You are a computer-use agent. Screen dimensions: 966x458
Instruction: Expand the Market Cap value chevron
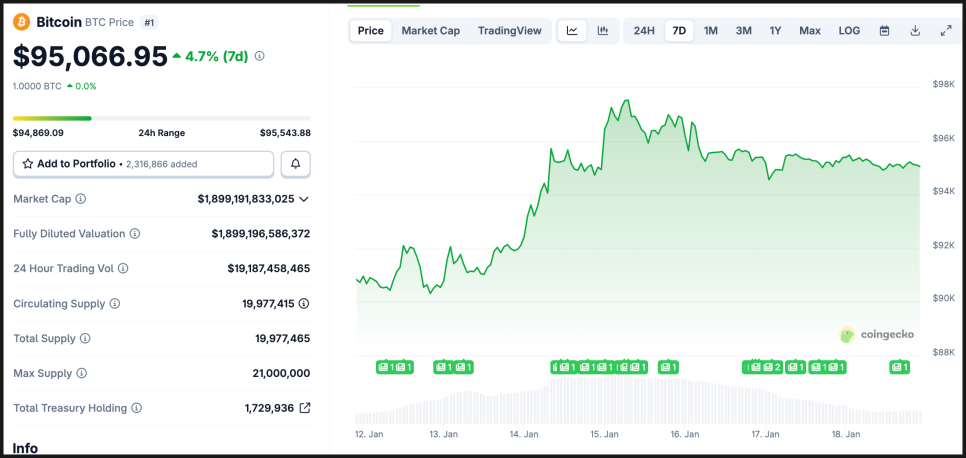[304, 199]
